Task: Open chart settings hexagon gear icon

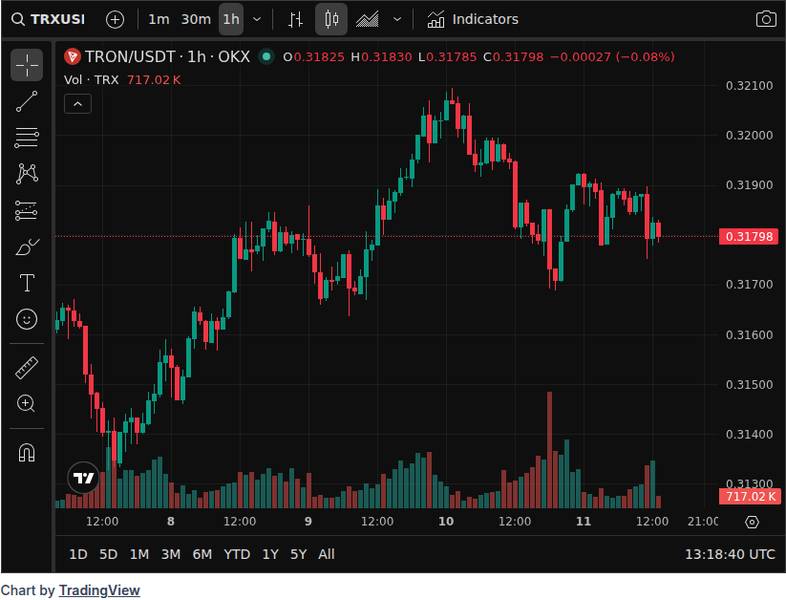Action: coord(752,522)
